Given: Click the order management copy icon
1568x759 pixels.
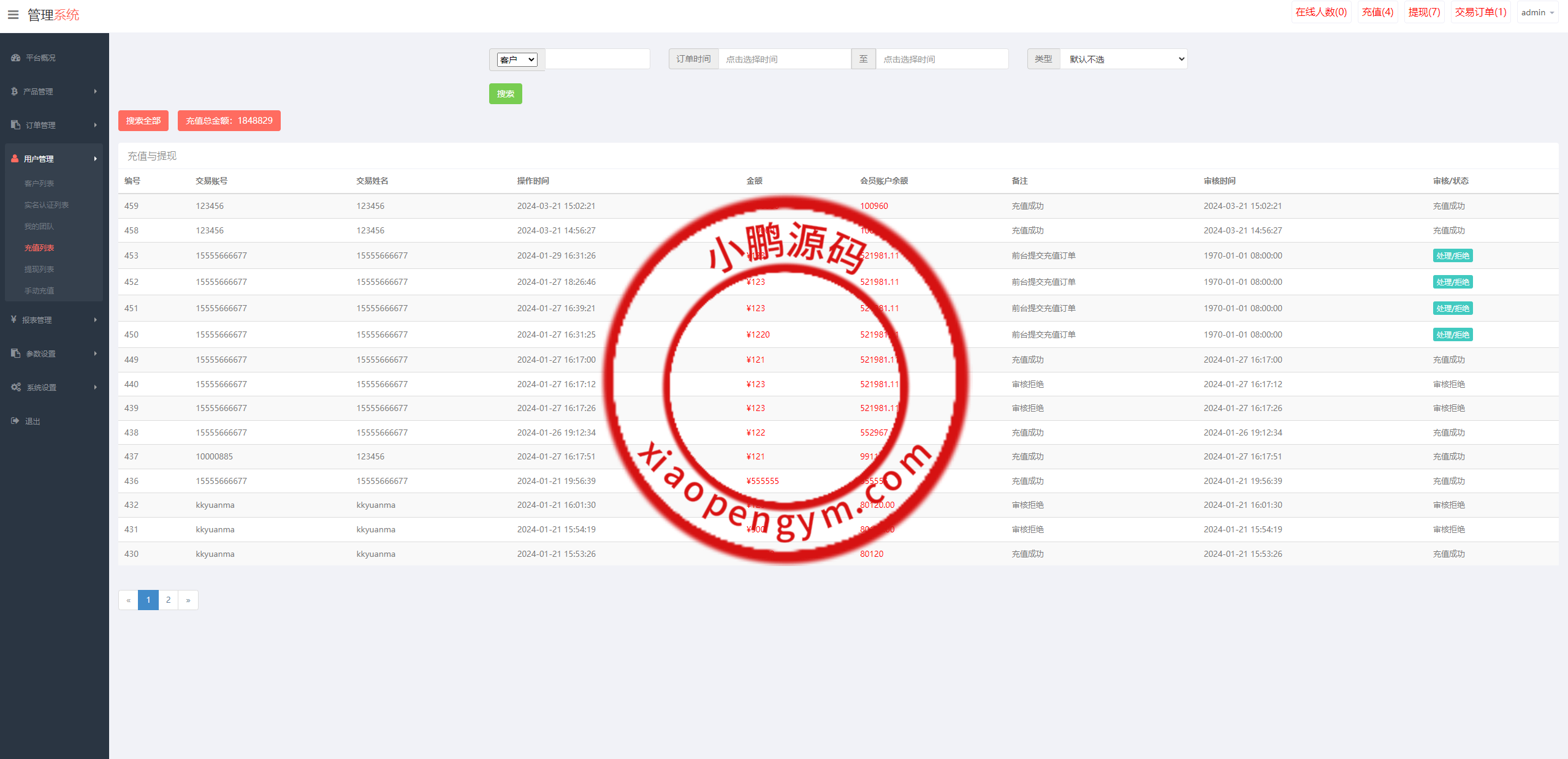Looking at the screenshot, I should (x=16, y=125).
